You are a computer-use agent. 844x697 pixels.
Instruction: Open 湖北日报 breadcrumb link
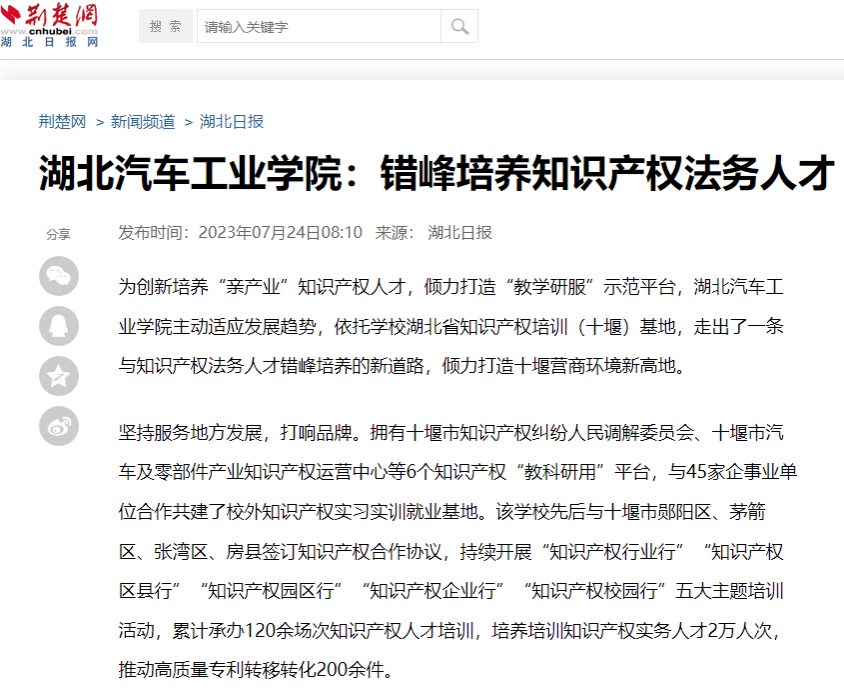(232, 121)
